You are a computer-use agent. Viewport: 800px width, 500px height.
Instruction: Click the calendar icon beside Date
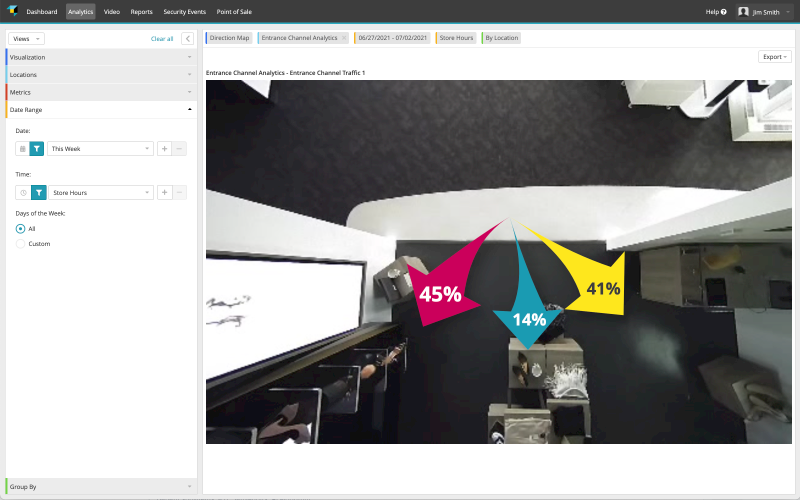point(22,148)
